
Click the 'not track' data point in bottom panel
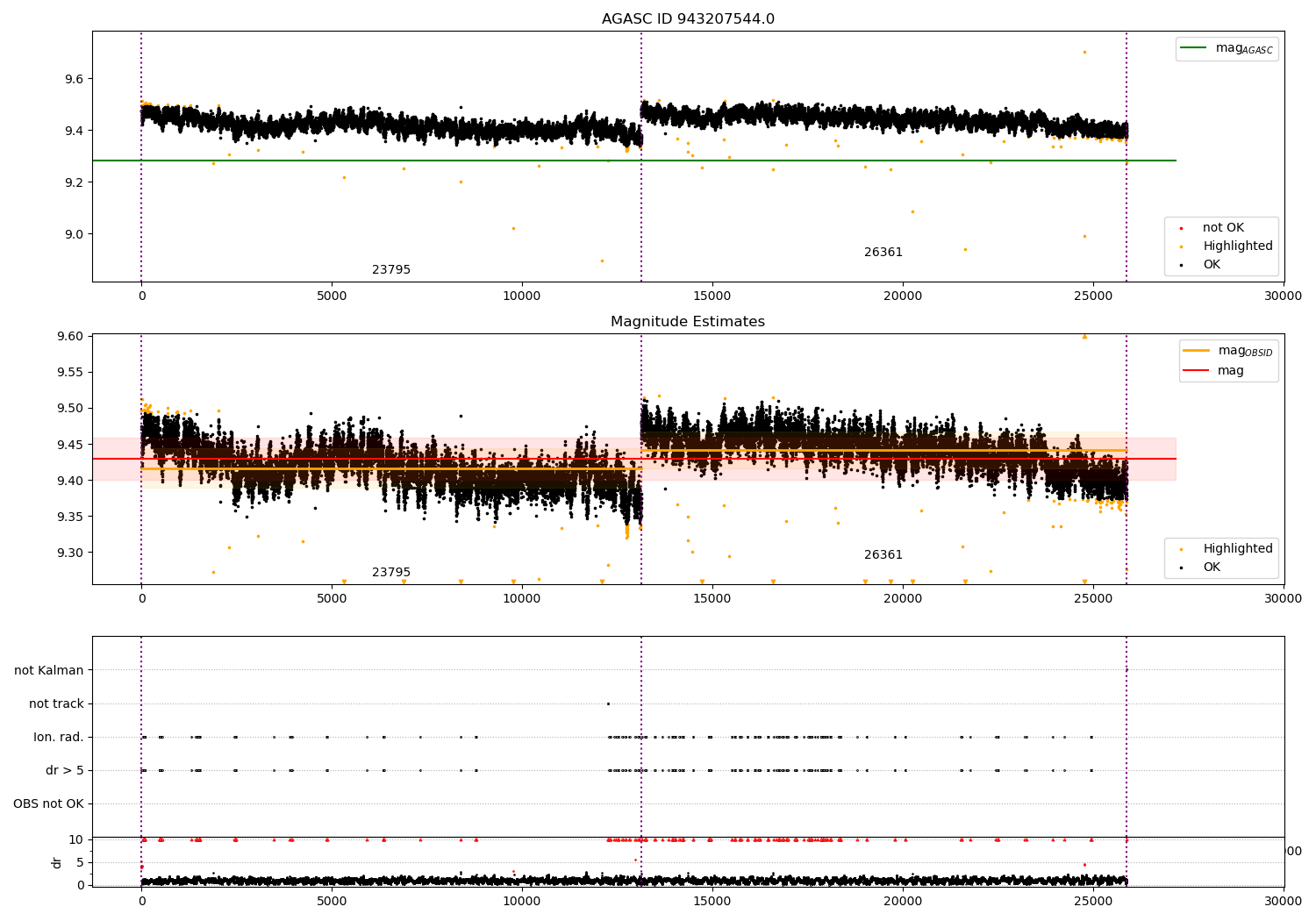pyautogui.click(x=608, y=703)
